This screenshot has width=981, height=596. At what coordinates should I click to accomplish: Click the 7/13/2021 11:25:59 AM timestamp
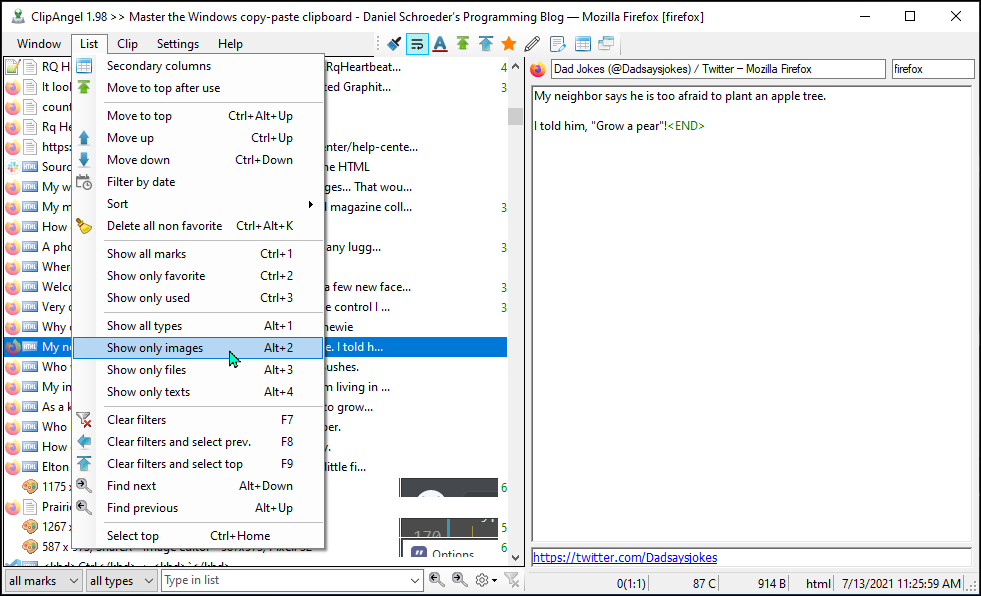click(x=901, y=583)
